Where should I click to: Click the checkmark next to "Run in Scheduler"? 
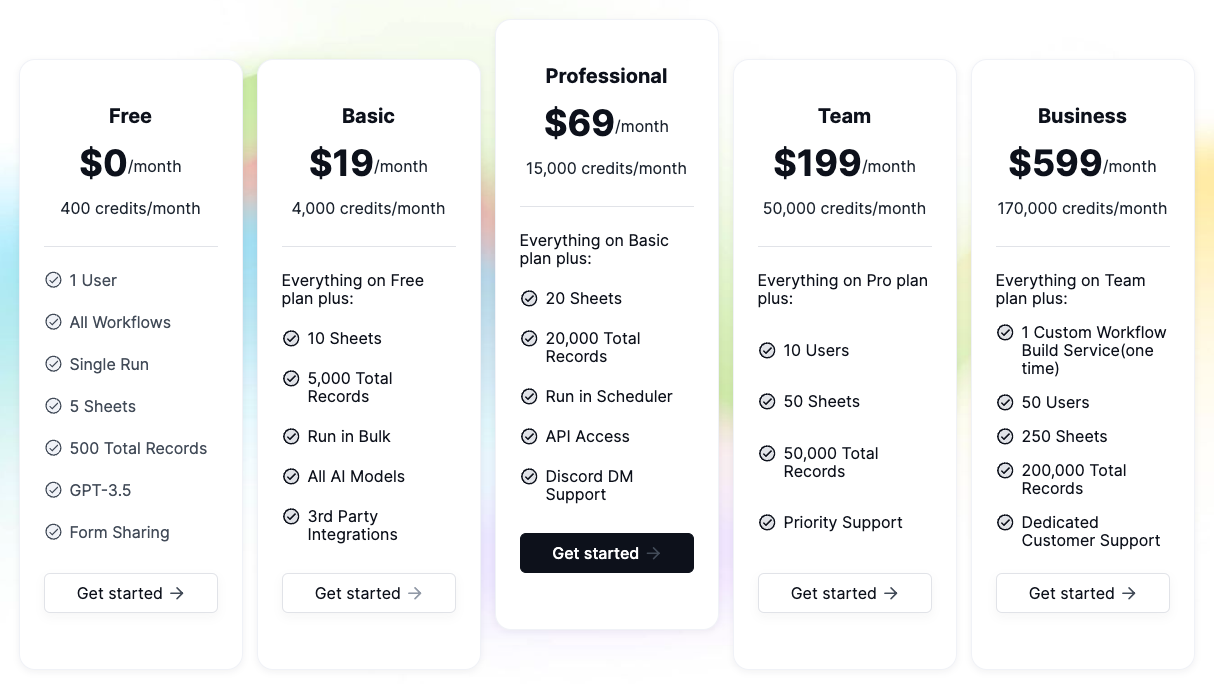tap(529, 396)
